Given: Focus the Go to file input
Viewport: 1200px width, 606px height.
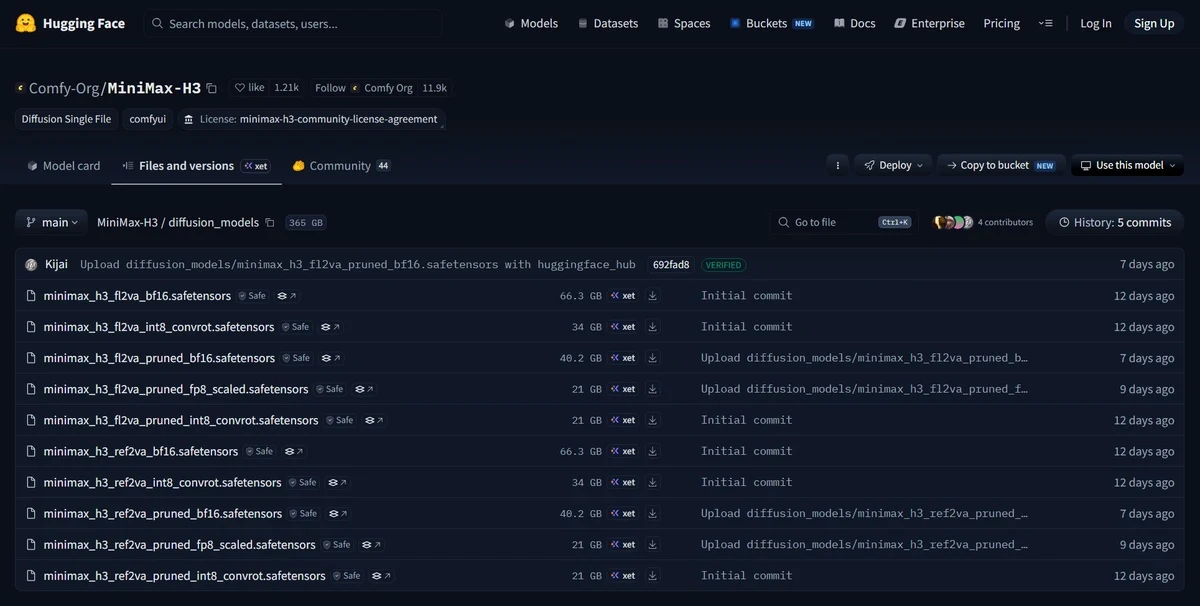Looking at the screenshot, I should [844, 222].
